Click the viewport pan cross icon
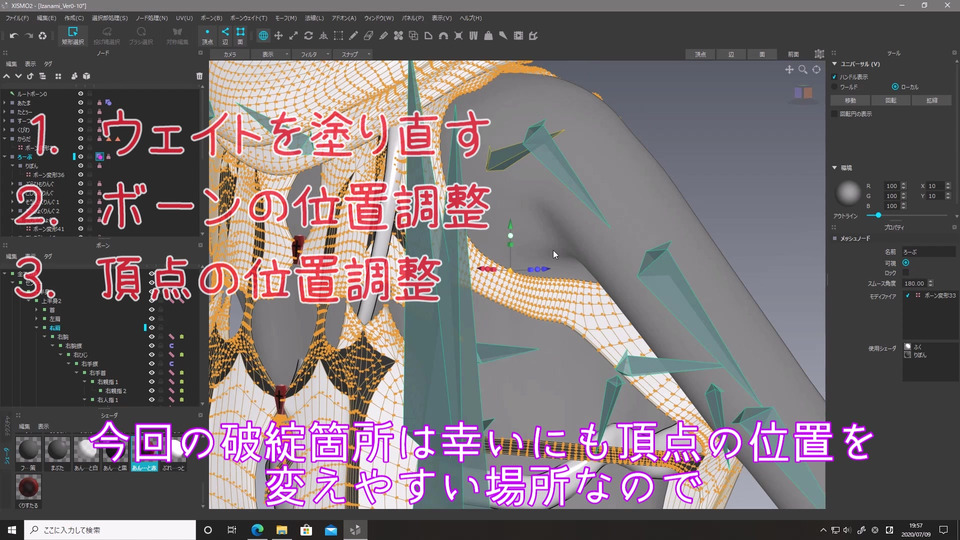The width and height of the screenshot is (960, 540). click(789, 70)
